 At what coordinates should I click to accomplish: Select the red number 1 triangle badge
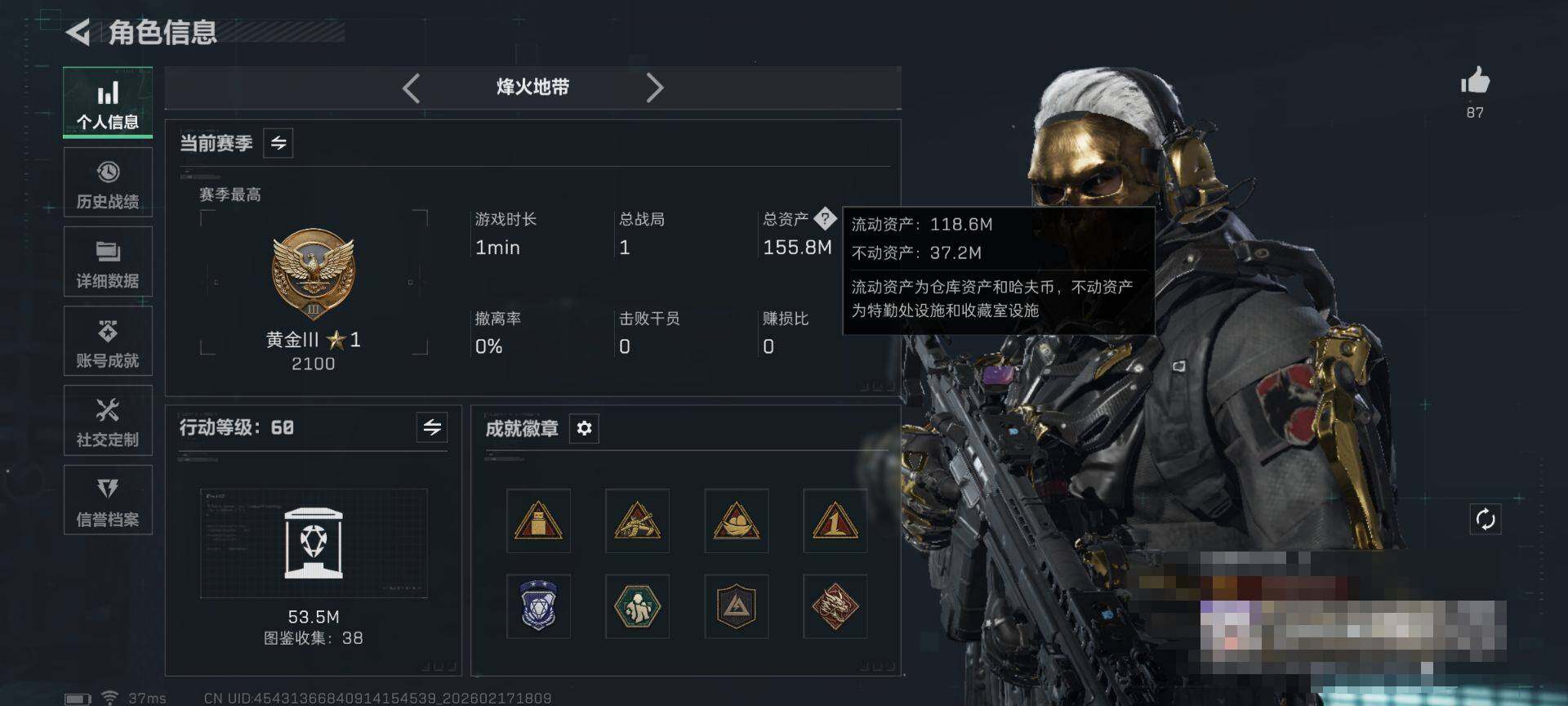point(835,521)
